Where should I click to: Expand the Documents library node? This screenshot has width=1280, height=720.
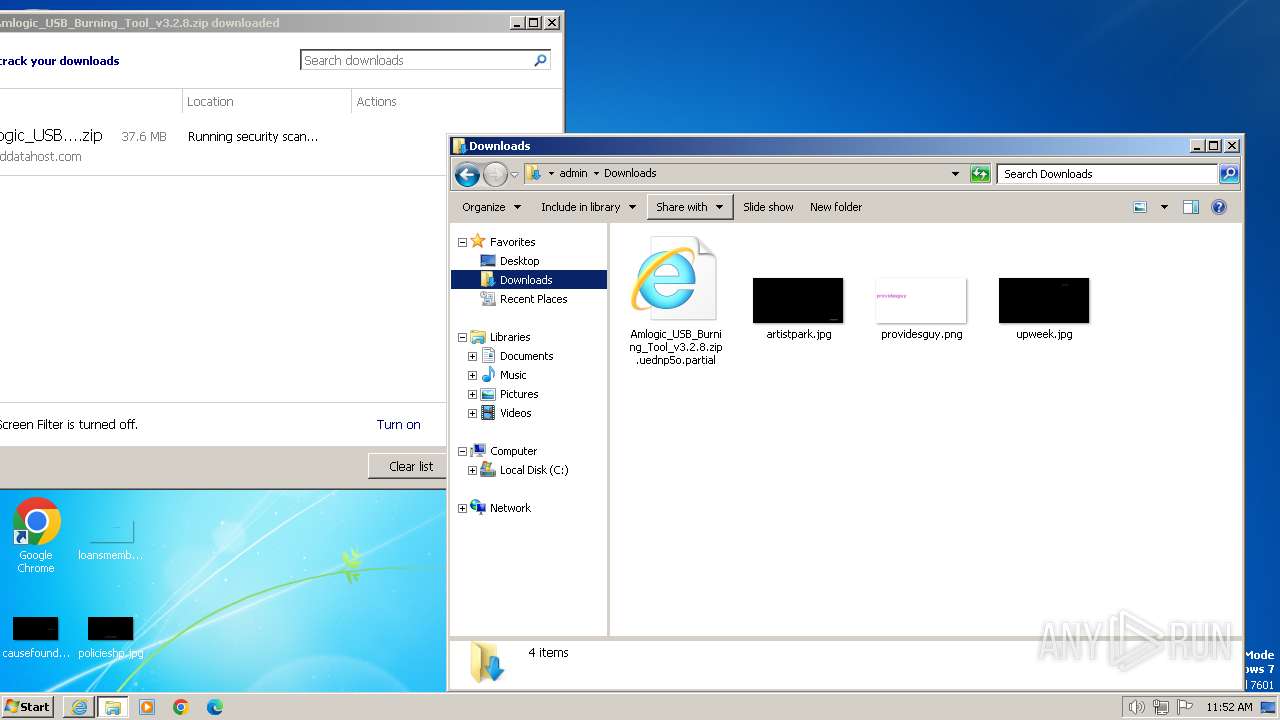[472, 356]
